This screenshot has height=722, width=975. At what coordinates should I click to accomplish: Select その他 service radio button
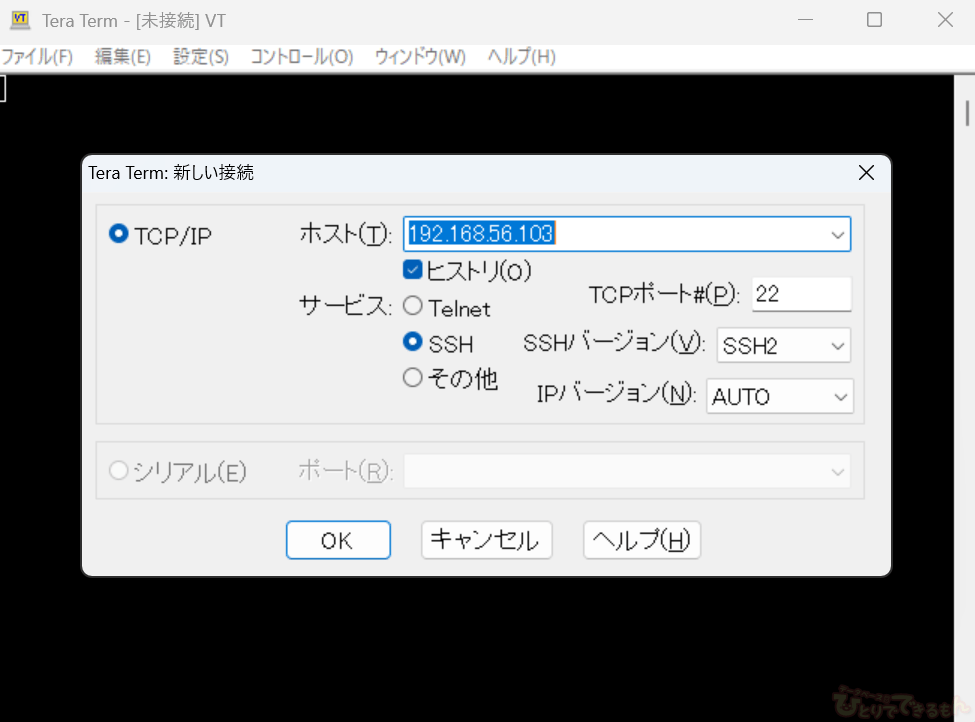[x=412, y=378]
